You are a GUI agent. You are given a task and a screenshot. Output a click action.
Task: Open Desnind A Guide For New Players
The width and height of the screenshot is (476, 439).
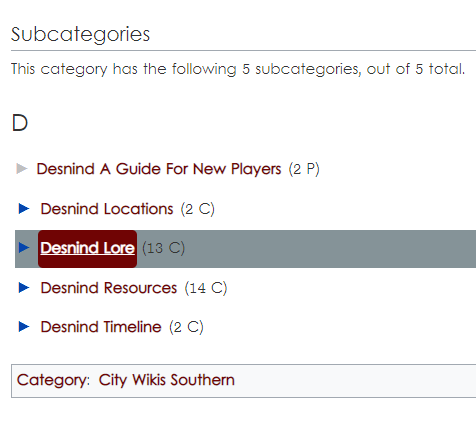[x=159, y=169]
